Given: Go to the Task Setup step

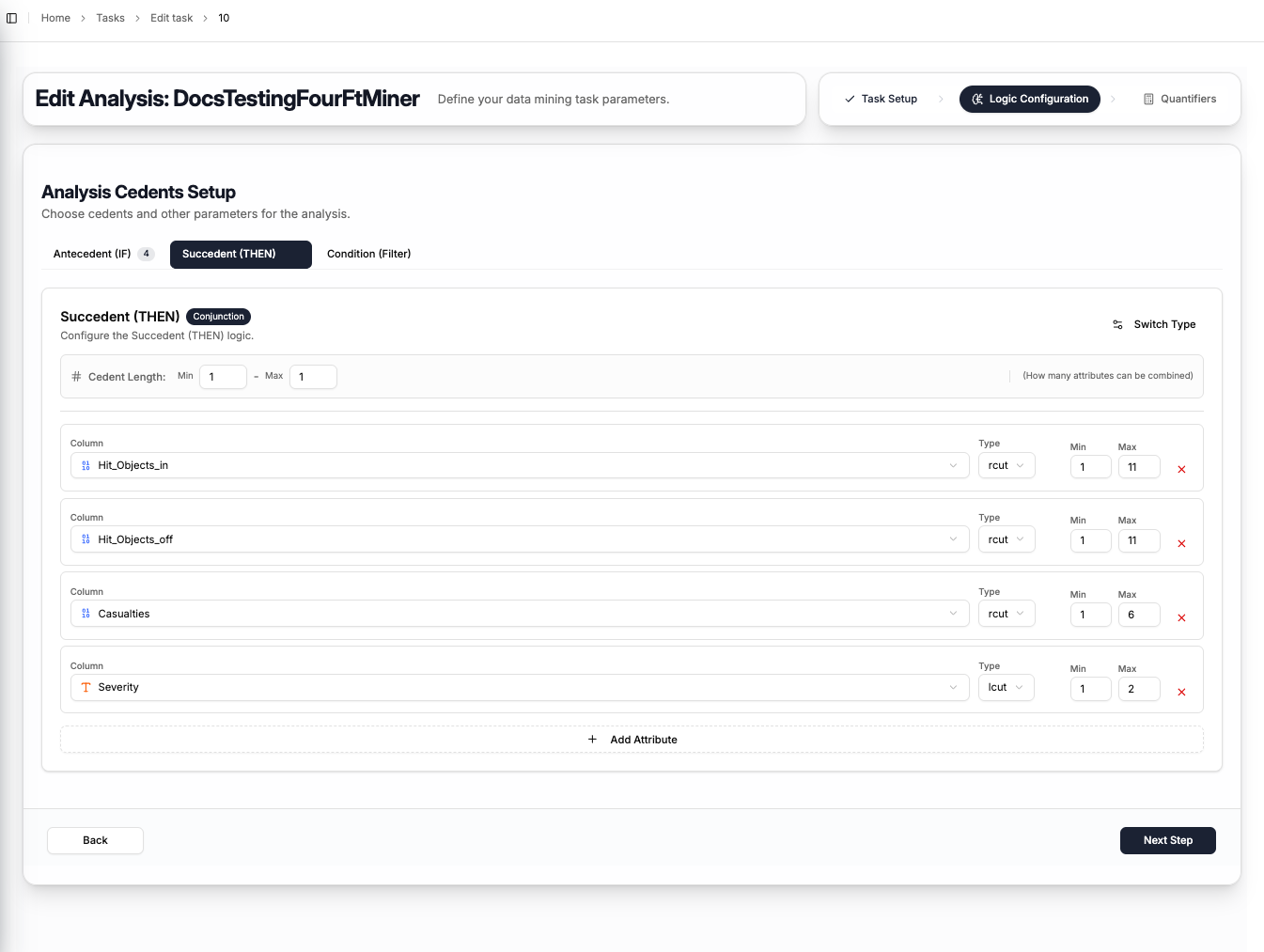Looking at the screenshot, I should pos(881,99).
